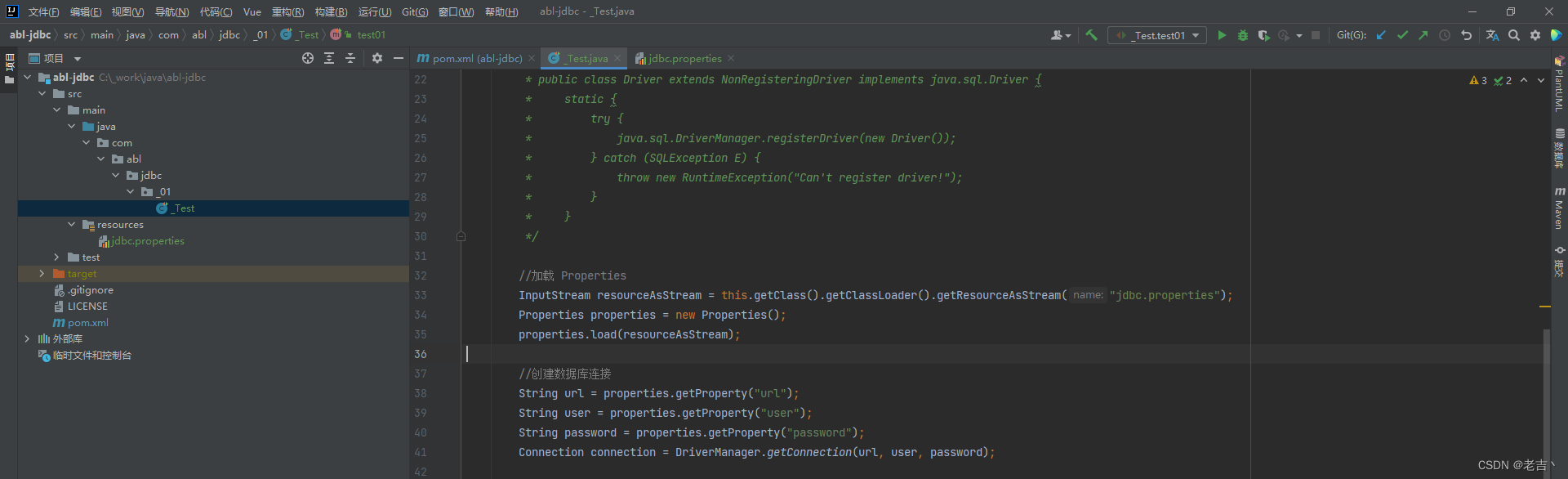Open the 视图(V) menu
The width and height of the screenshot is (1568, 479).
[x=127, y=11]
